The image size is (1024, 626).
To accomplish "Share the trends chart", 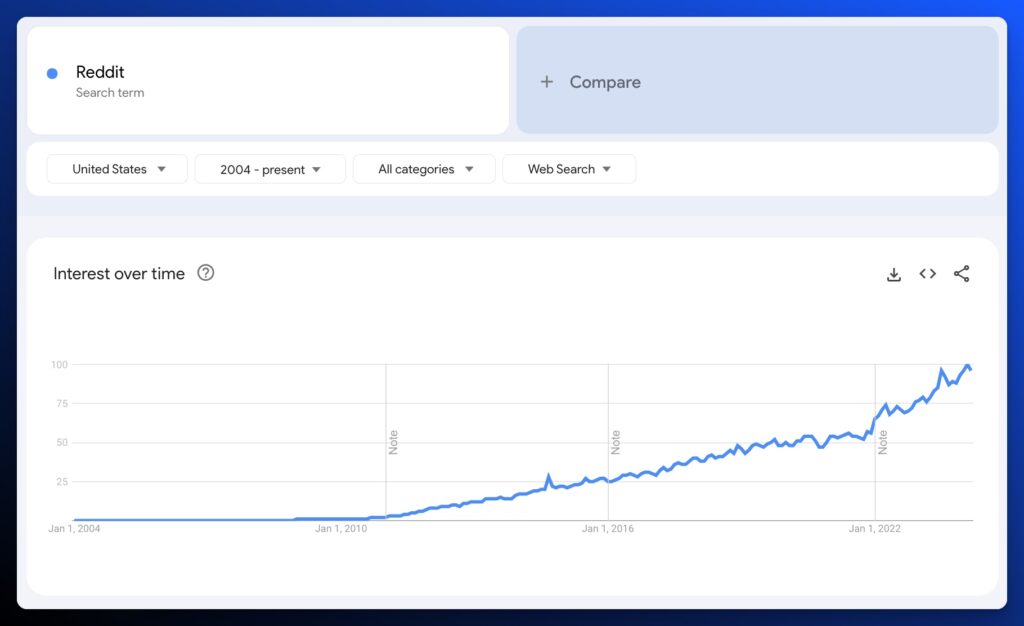I will (x=961, y=273).
